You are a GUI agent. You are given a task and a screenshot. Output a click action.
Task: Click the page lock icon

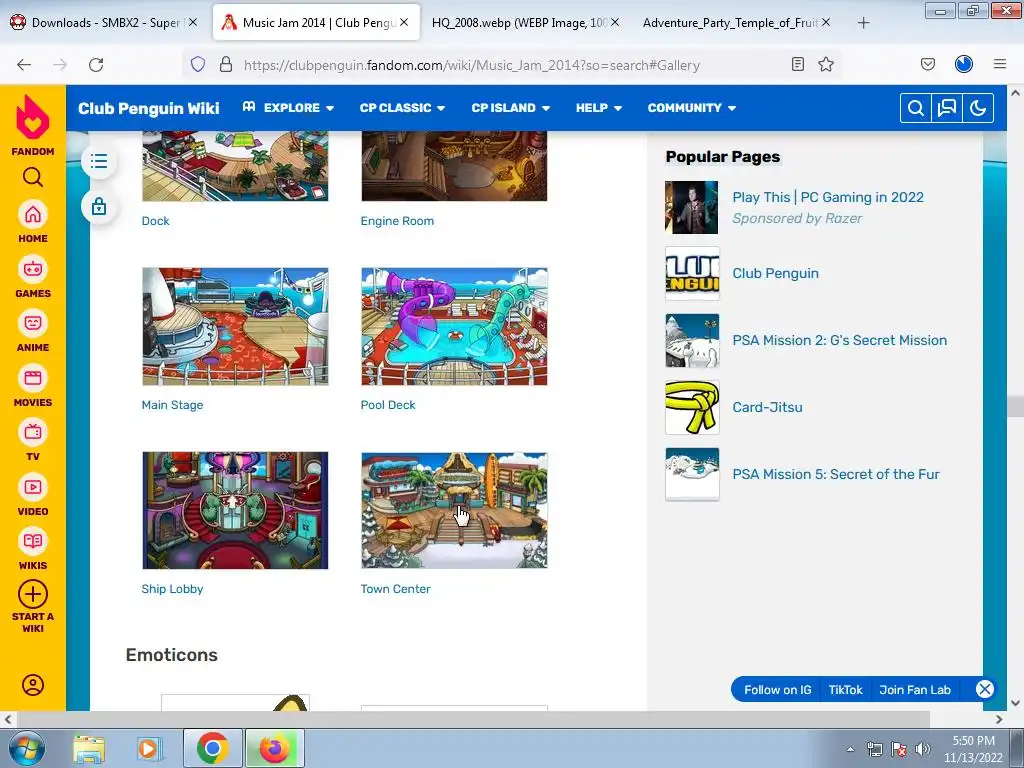click(99, 207)
